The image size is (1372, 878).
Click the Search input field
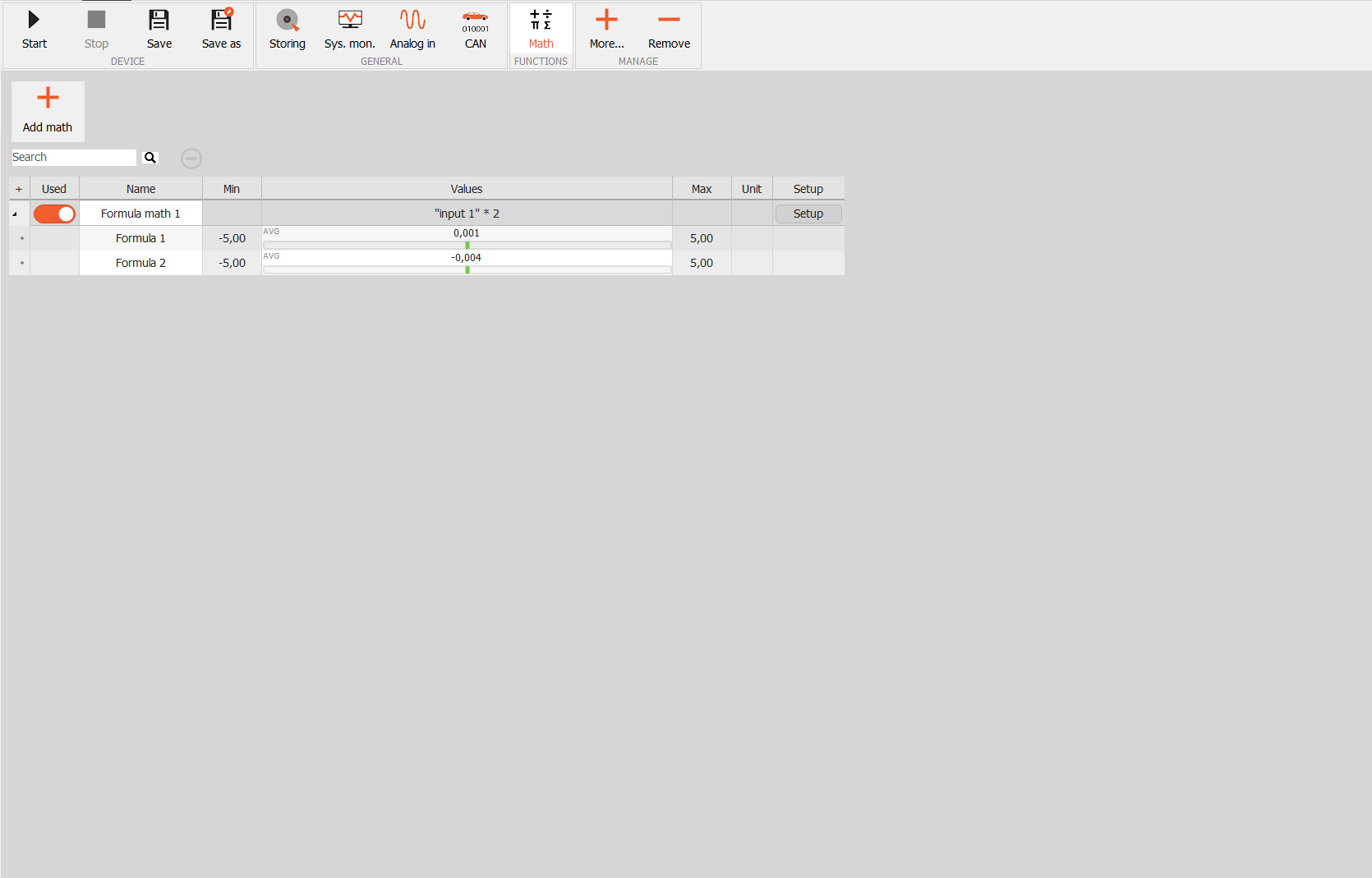[74, 158]
